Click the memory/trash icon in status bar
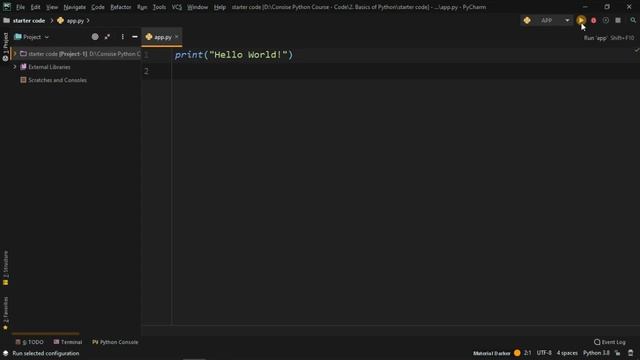 pyautogui.click(x=631, y=353)
